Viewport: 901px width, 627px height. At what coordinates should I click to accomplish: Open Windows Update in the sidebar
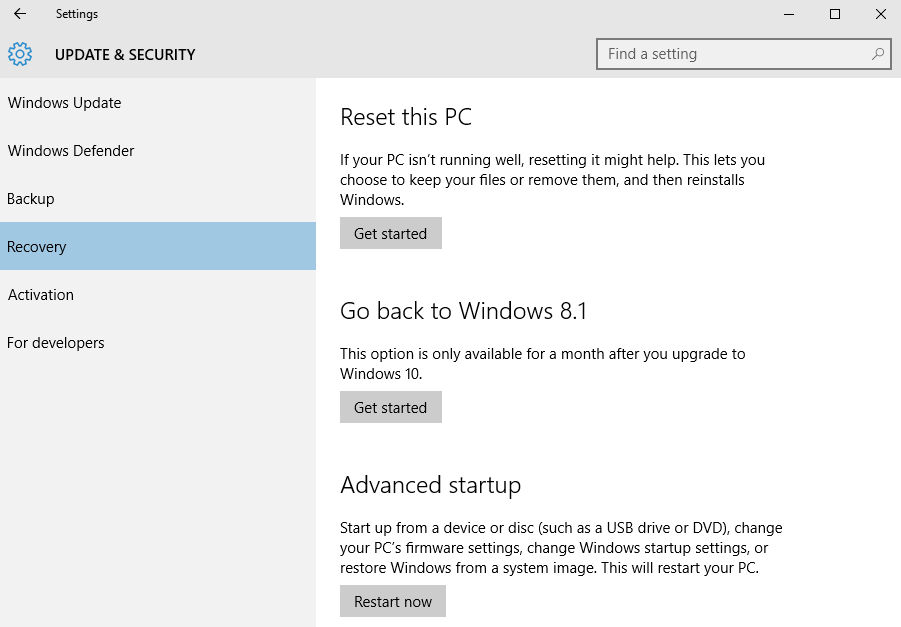pyautogui.click(x=64, y=103)
